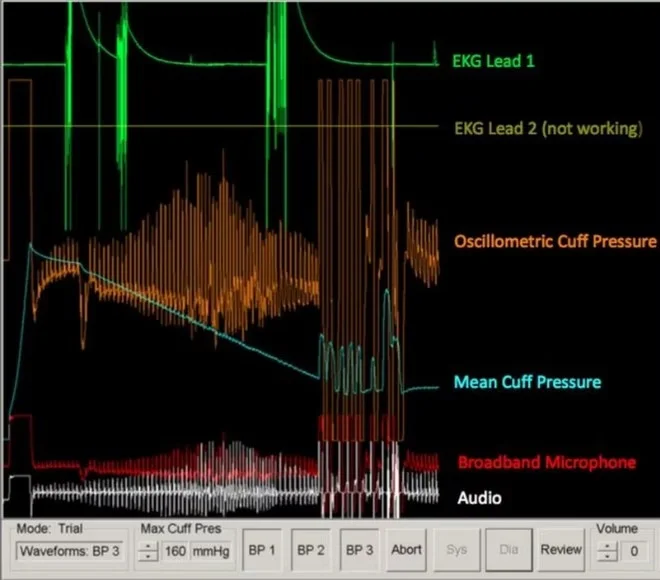Open Review mode
This screenshot has width=660, height=580.
point(561,550)
